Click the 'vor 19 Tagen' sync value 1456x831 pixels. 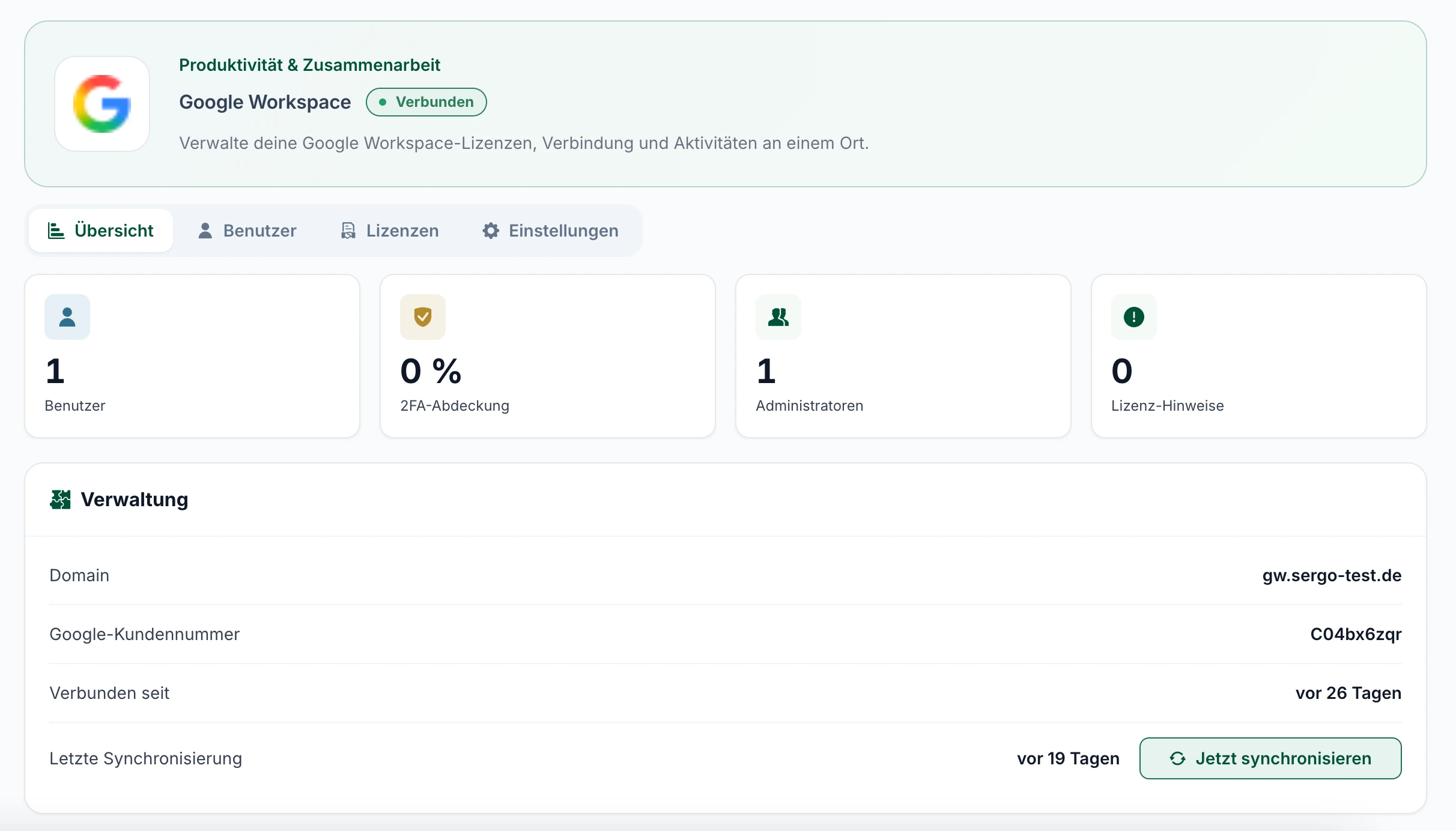pyautogui.click(x=1068, y=758)
